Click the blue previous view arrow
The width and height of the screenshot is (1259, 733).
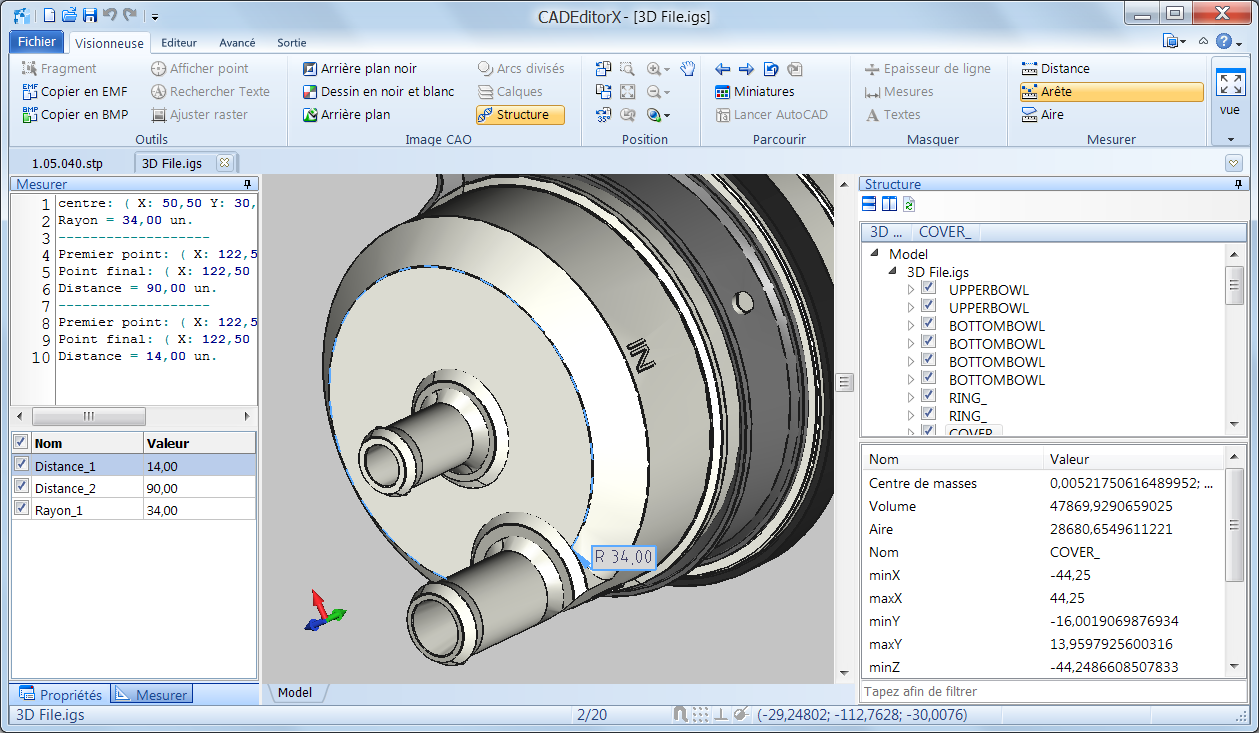723,69
